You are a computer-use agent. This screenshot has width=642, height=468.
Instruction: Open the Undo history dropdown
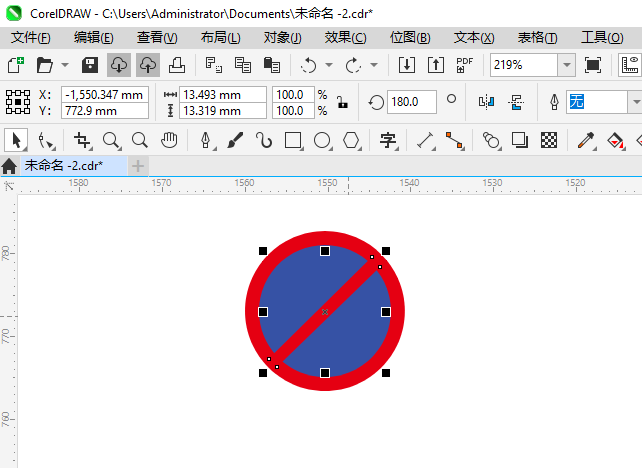329,65
